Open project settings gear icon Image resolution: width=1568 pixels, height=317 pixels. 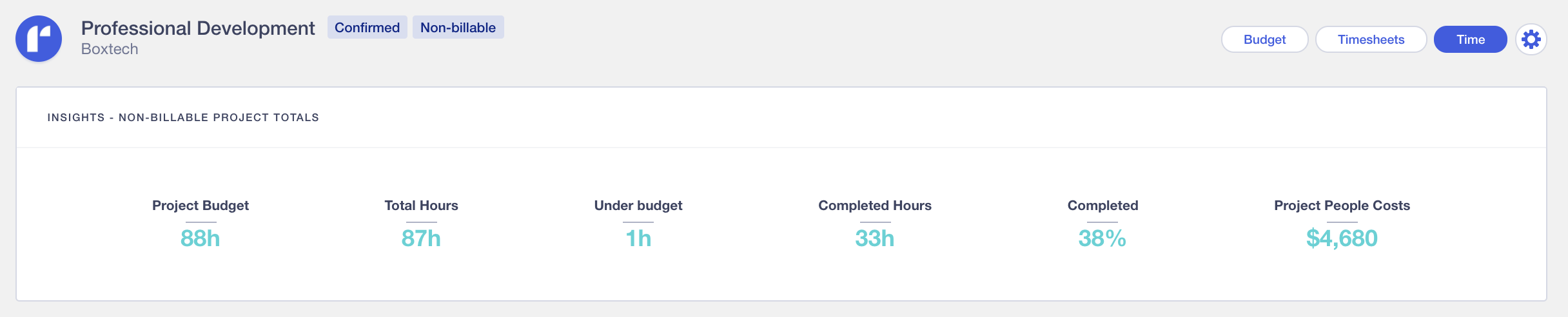coord(1531,40)
